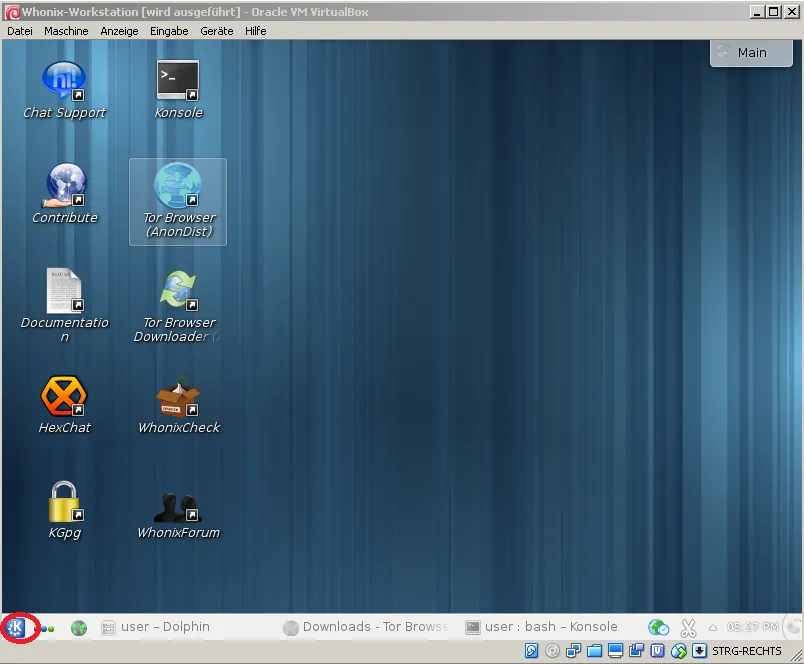Close the Whonix-Workstation VirtualBox window

(792, 12)
